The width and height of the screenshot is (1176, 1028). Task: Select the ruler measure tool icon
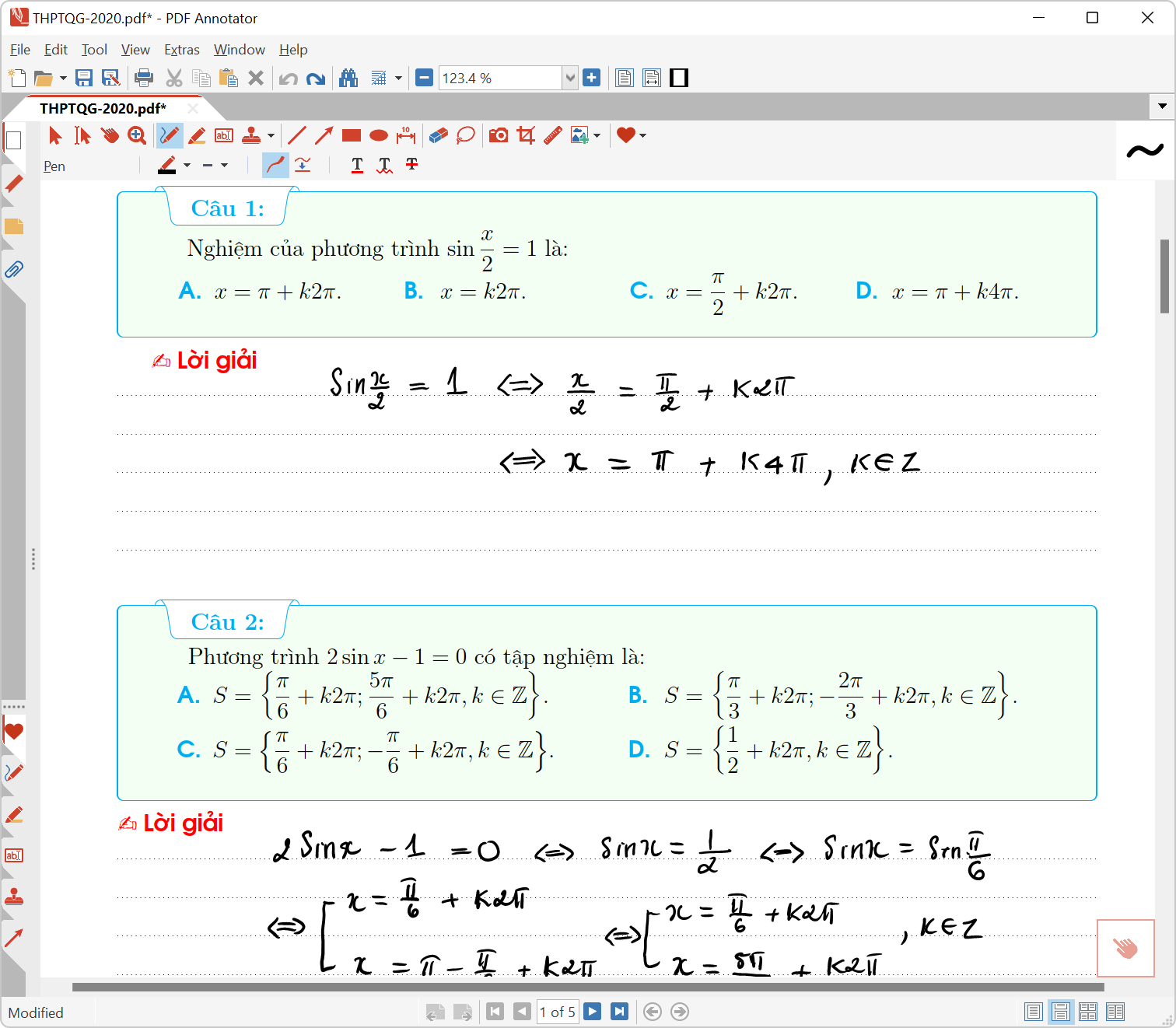click(x=553, y=135)
